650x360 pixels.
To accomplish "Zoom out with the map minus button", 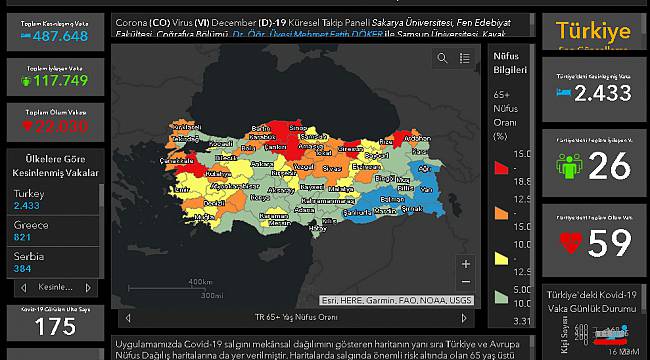I will click(466, 282).
